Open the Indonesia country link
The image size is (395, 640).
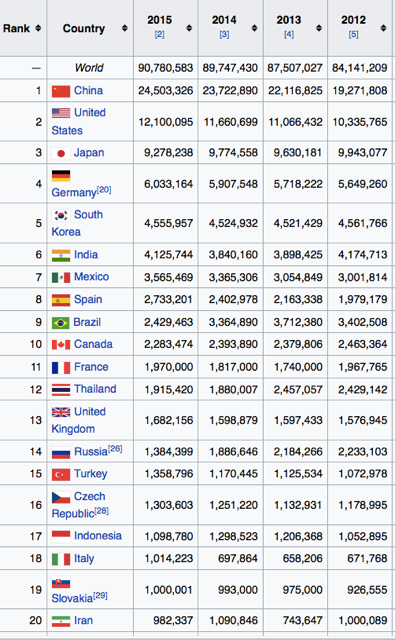(x=98, y=536)
